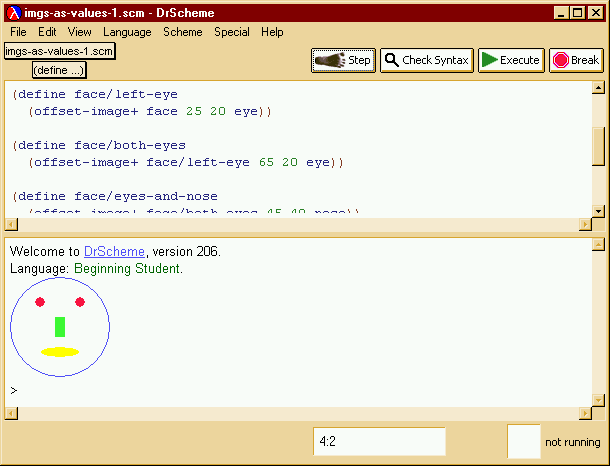This screenshot has width=610, height=466.
Task: Click the lambda icon in title bar
Action: (x=14, y=13)
